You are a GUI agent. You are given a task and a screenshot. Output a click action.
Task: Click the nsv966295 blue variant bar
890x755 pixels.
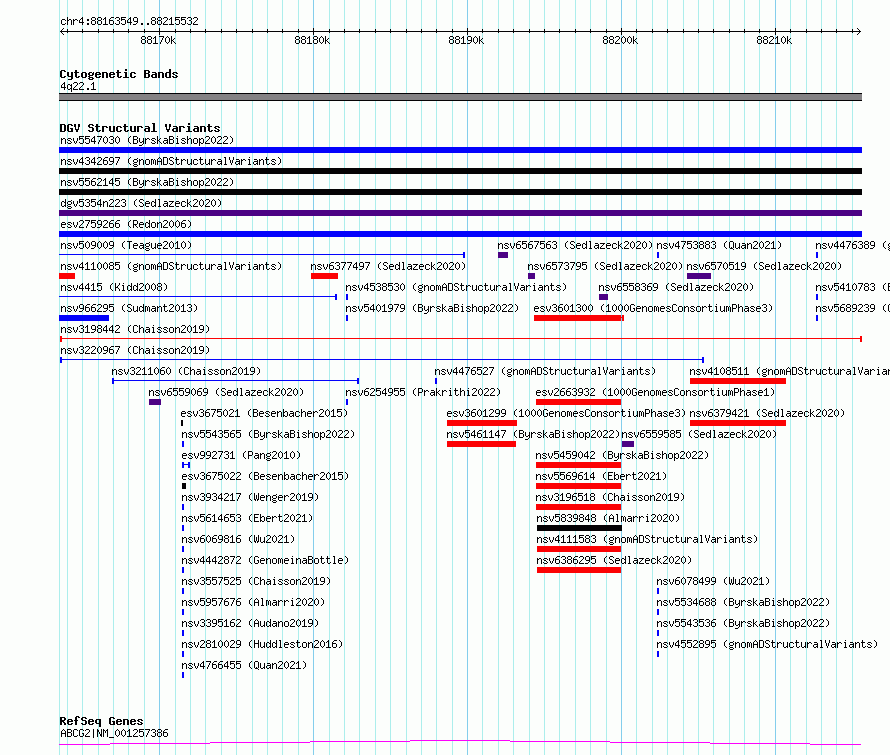[84, 318]
